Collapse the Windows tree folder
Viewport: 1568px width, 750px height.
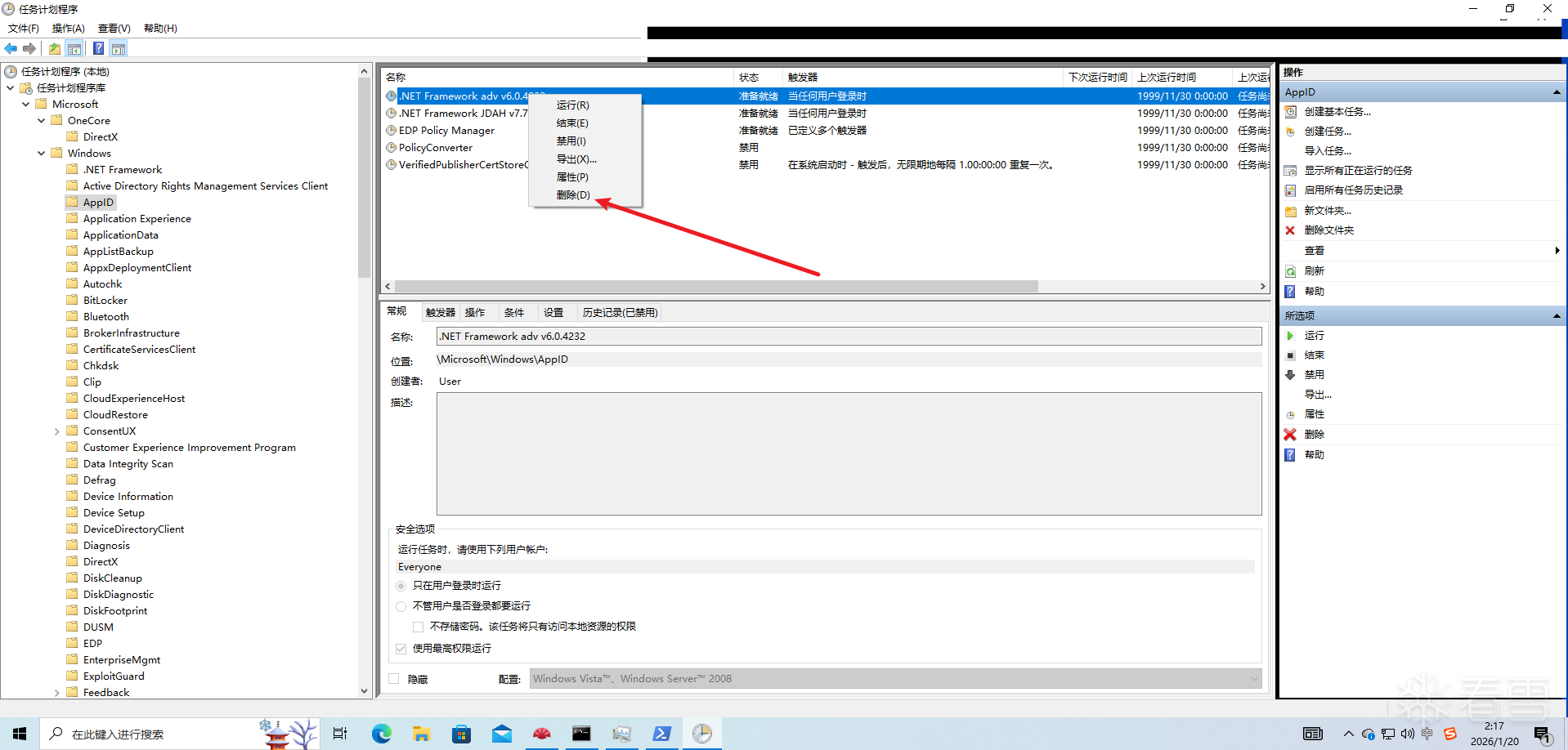tap(42, 154)
